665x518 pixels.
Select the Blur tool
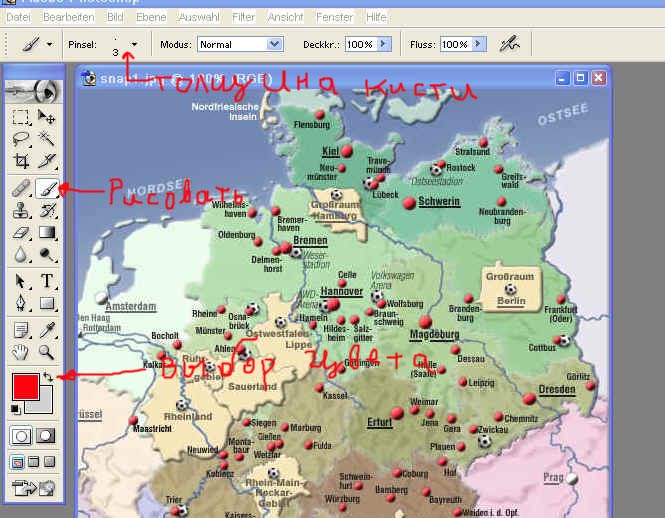pos(20,255)
